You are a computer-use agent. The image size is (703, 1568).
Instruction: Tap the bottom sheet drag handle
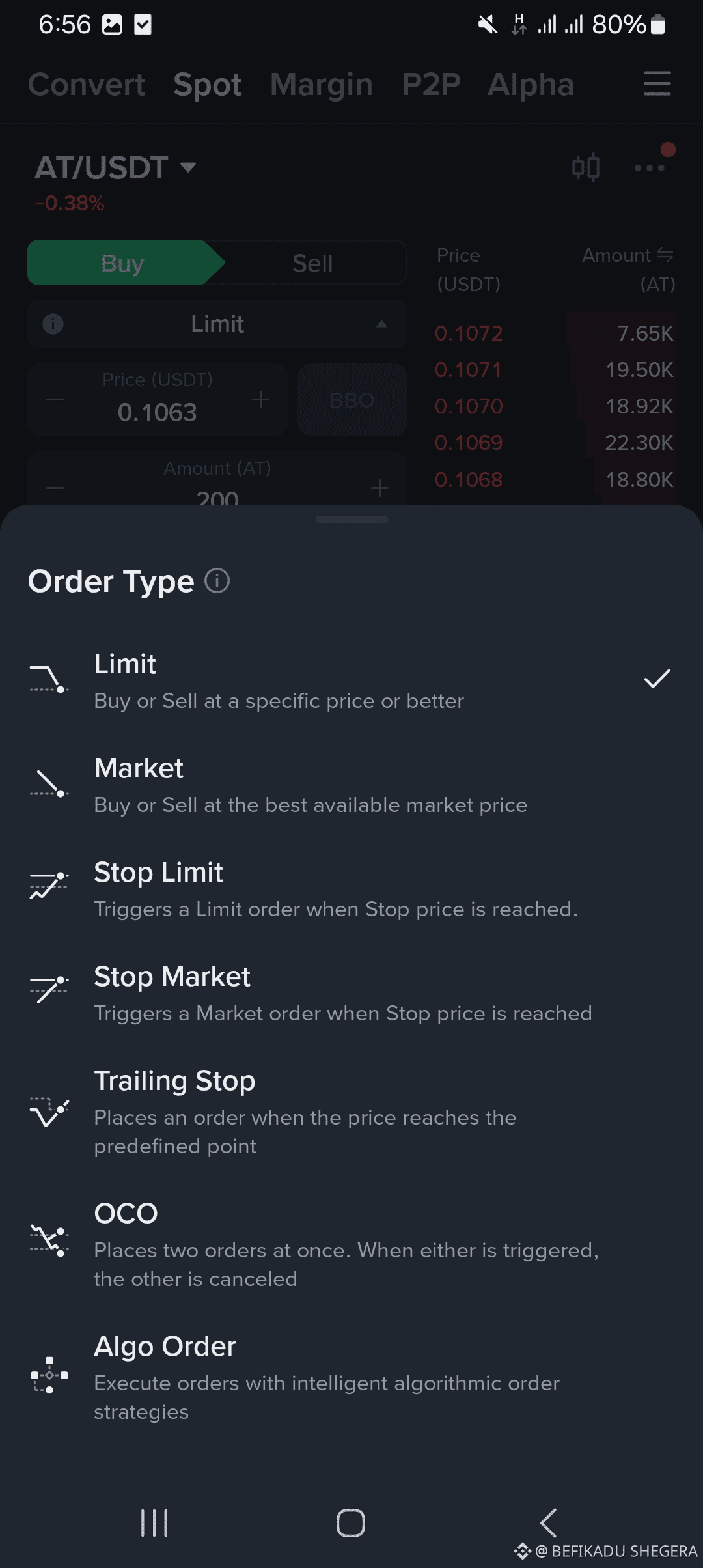pos(351,520)
